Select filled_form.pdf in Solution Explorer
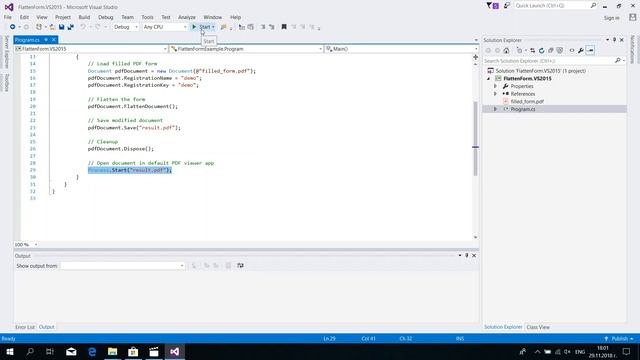The image size is (640, 360). pos(527,101)
